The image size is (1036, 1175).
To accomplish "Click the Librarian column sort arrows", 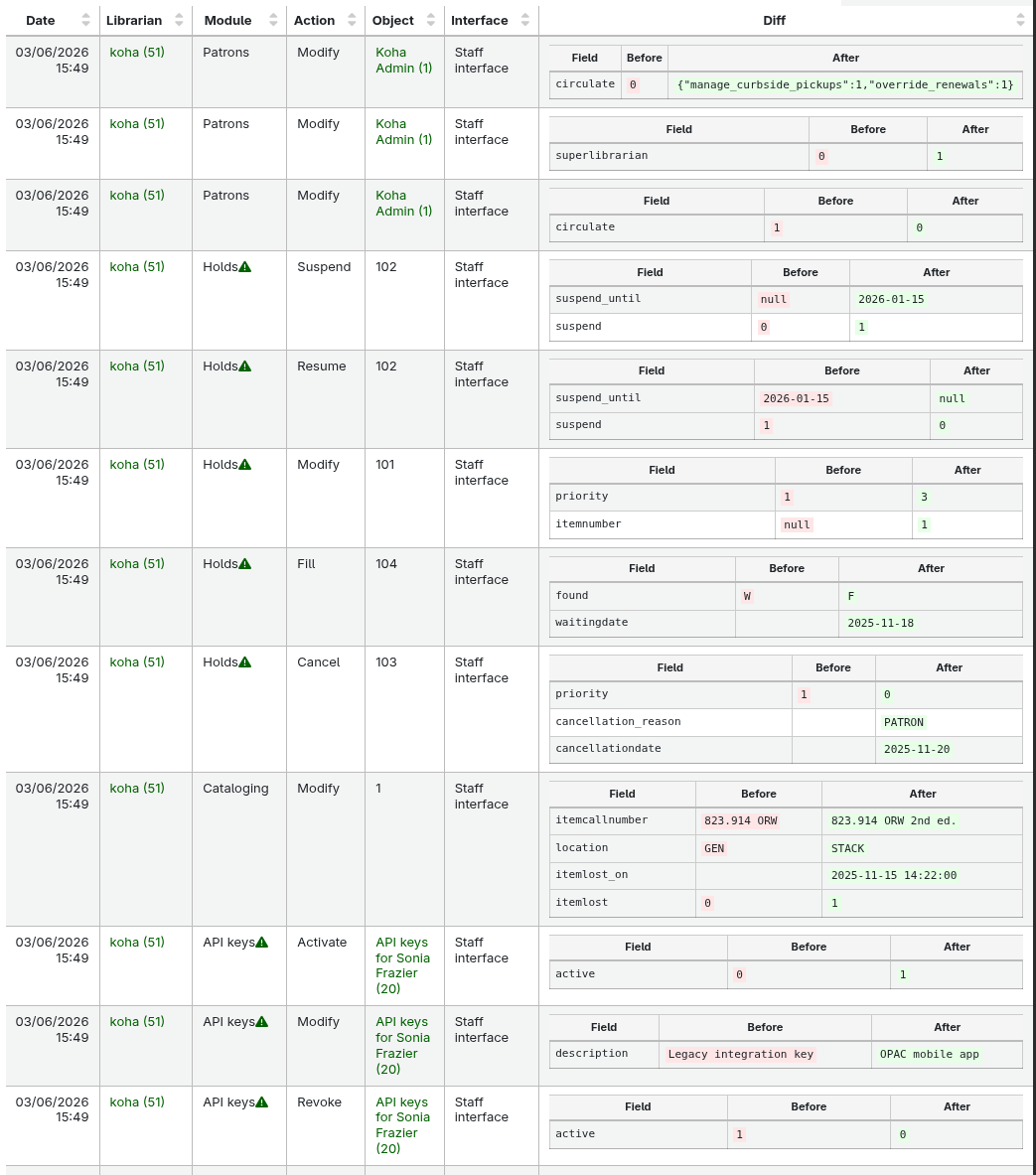I will [179, 20].
